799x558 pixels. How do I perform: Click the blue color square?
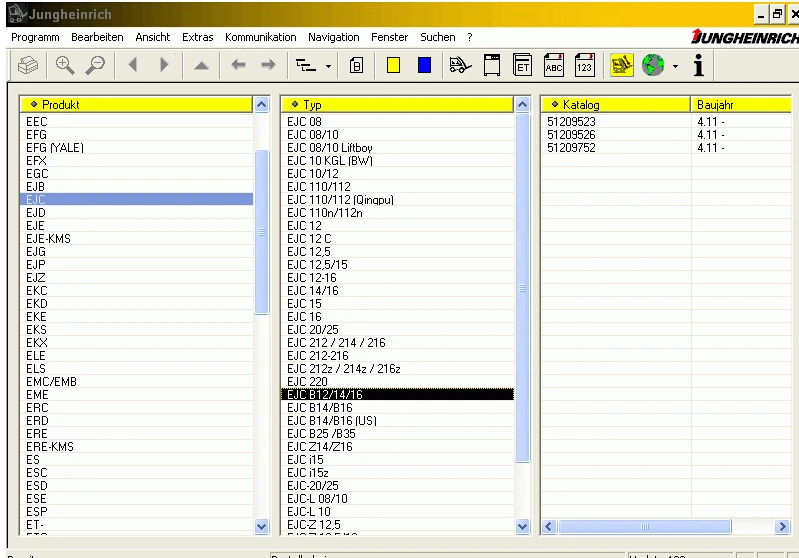[424, 65]
